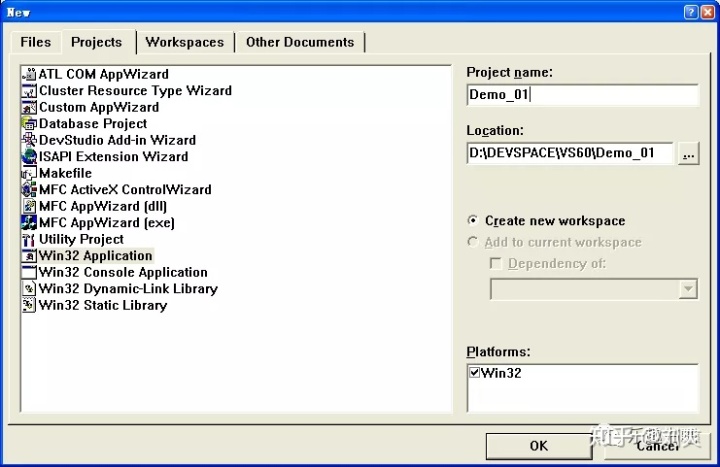
Task: Click the Win32 Dynamic-Link Library icon
Action: point(29,289)
